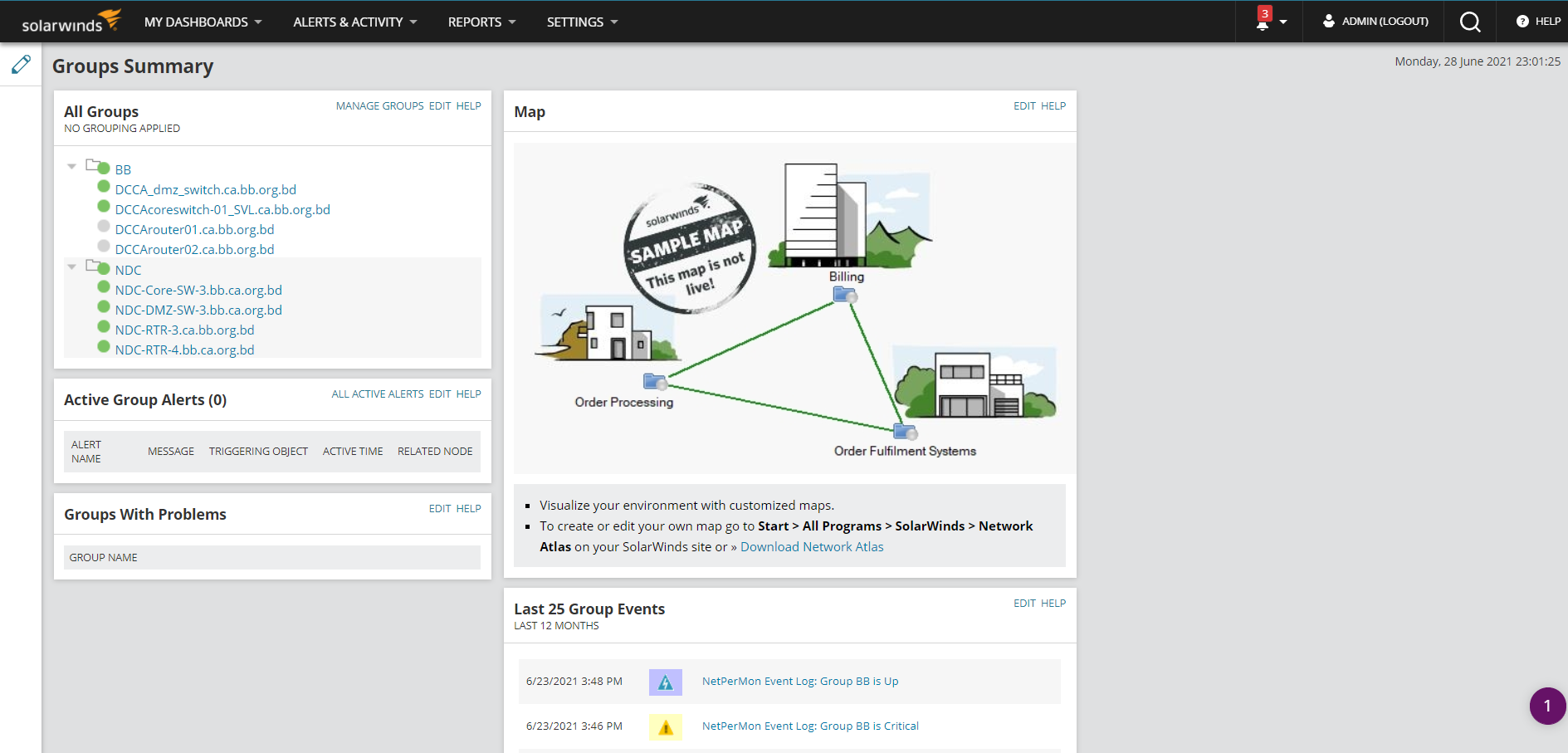Image resolution: width=1568 pixels, height=753 pixels.
Task: Click the TRIGGERING OBJECT column header
Action: coord(258,452)
